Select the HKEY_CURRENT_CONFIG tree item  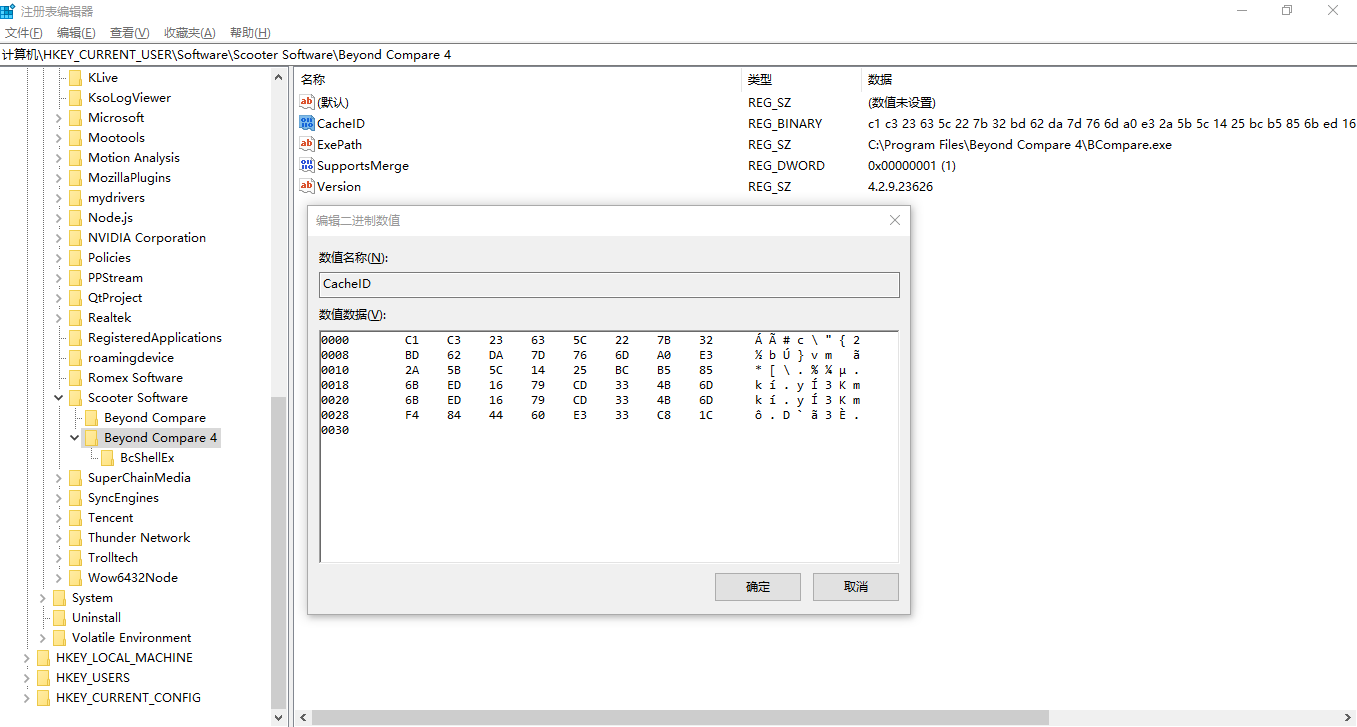pos(128,698)
